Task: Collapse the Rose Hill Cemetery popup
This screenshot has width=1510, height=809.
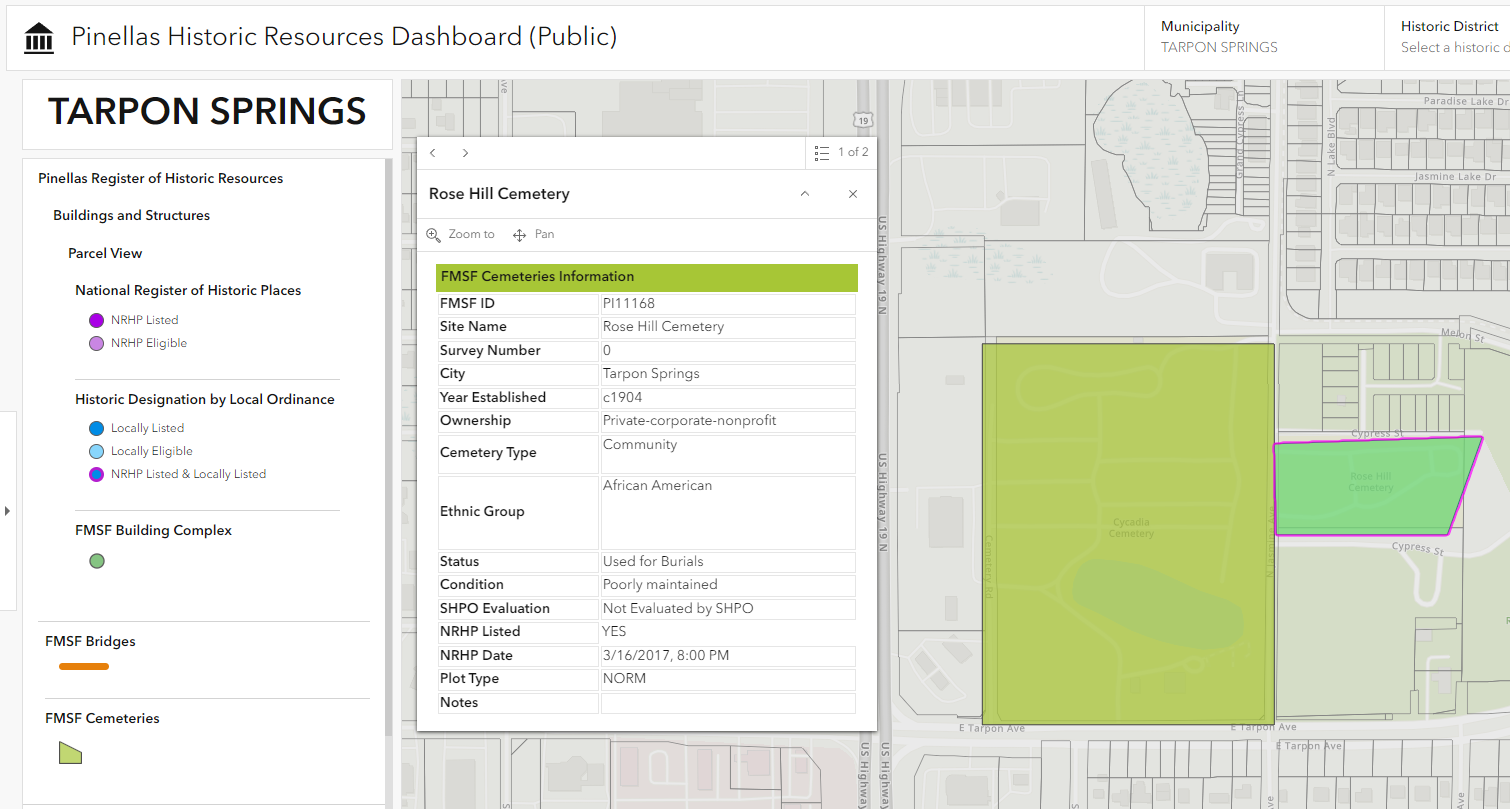Action: point(804,194)
